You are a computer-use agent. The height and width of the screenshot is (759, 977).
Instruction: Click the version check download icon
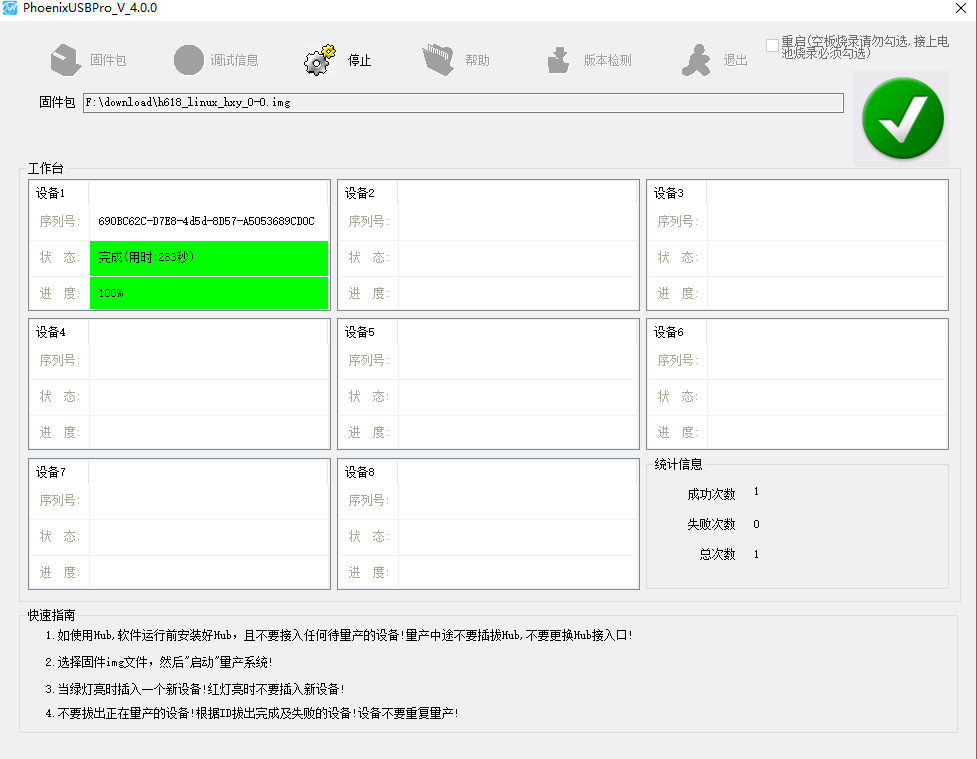558,60
